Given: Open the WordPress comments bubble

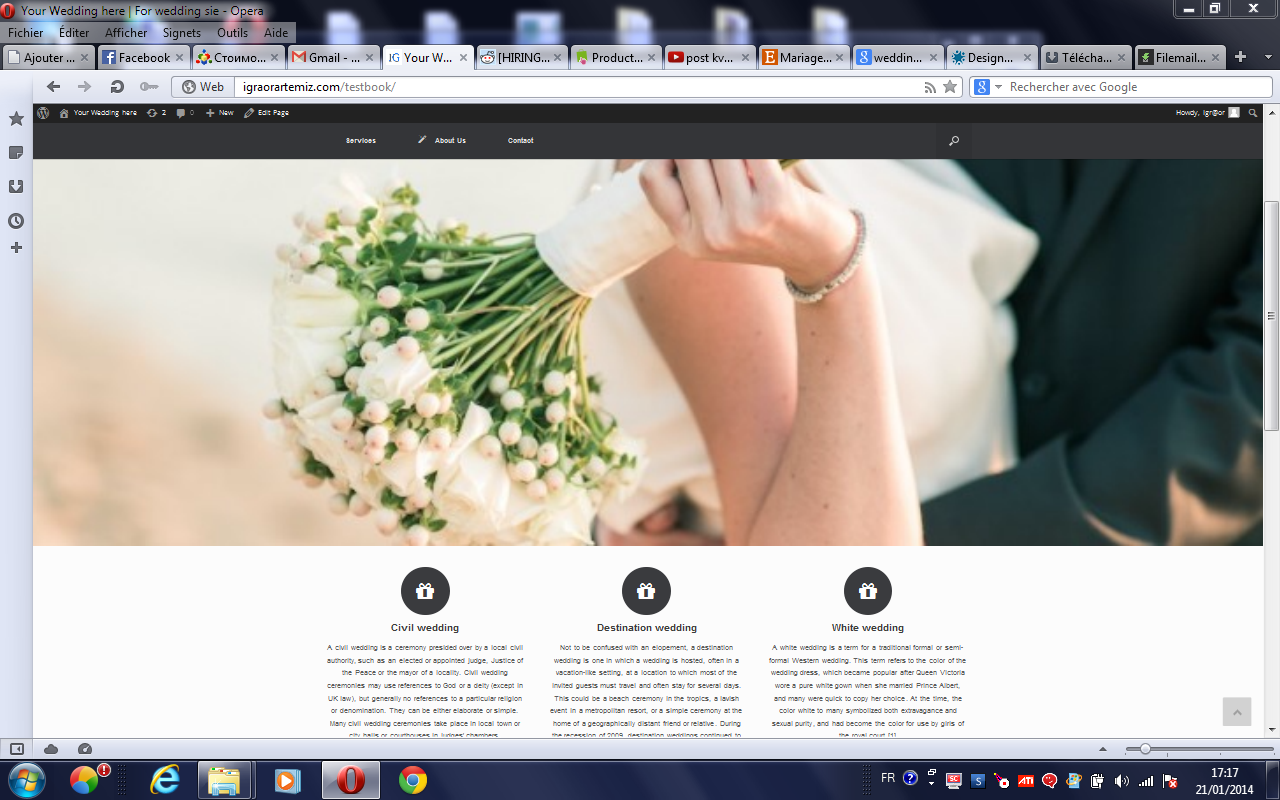Looking at the screenshot, I should 184,113.
